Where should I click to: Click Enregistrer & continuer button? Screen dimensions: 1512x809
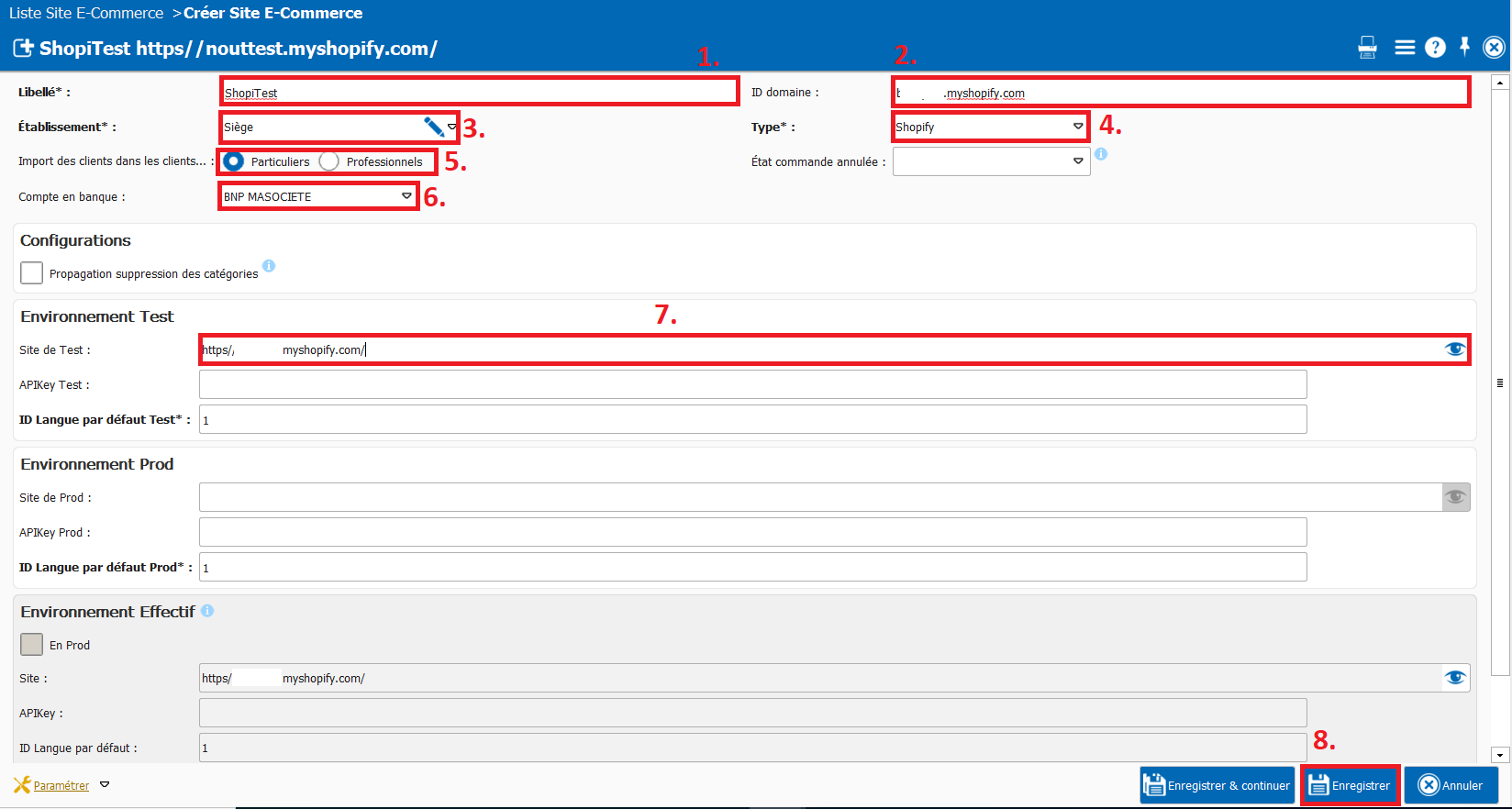pyautogui.click(x=1217, y=785)
